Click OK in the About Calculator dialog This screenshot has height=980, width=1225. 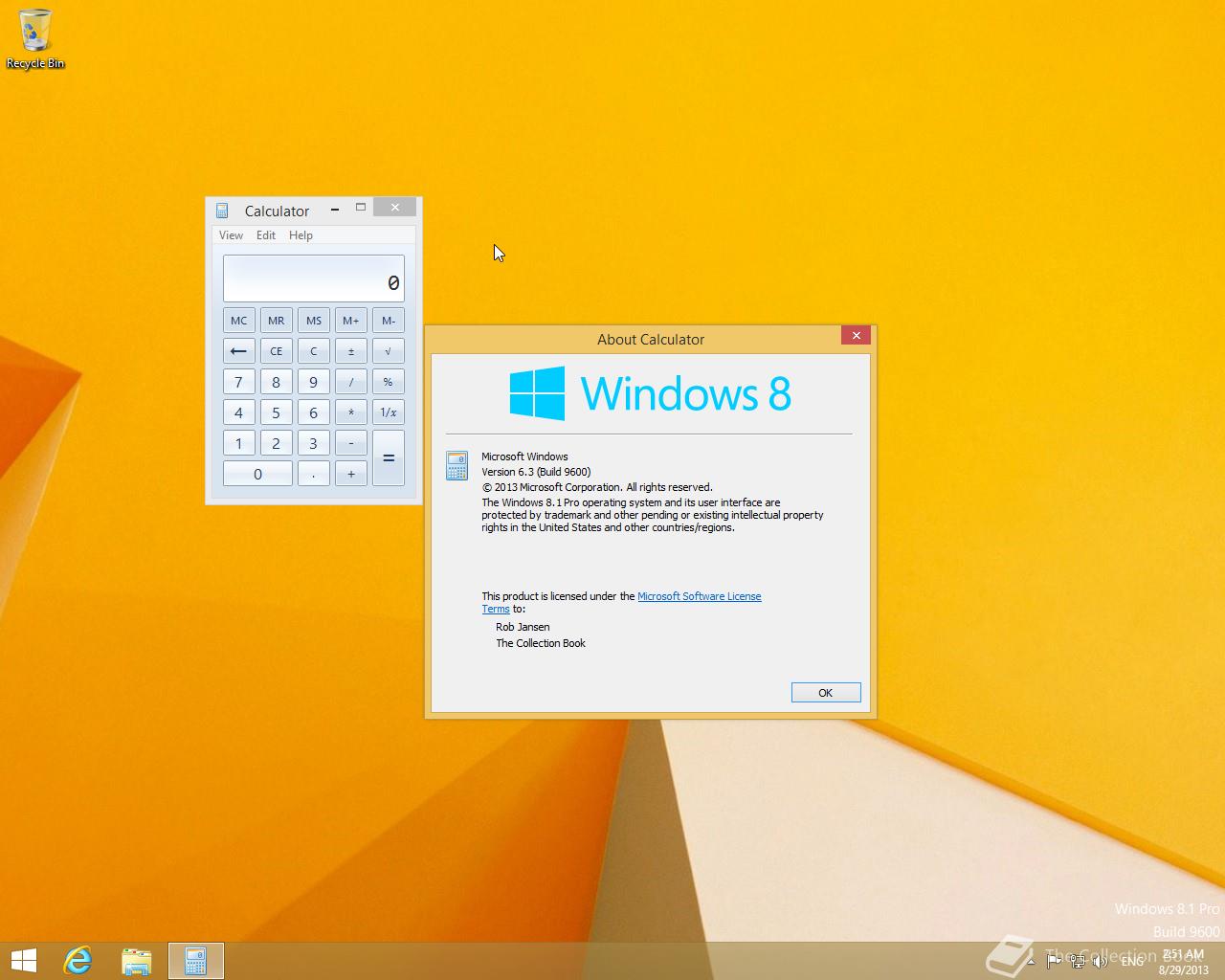(x=826, y=693)
